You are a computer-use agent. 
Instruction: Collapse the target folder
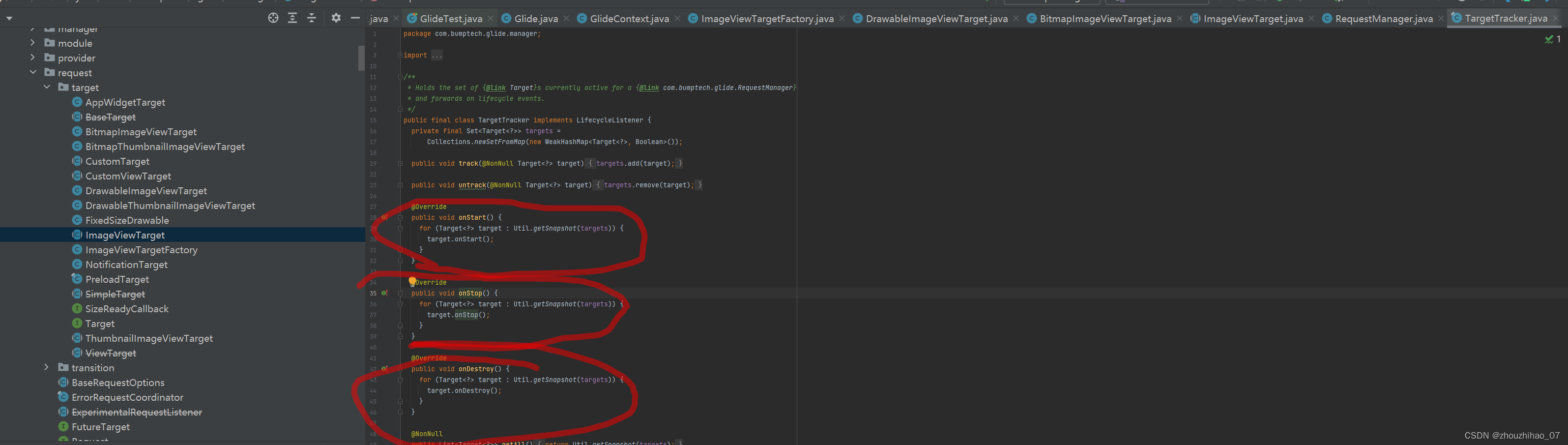point(47,87)
